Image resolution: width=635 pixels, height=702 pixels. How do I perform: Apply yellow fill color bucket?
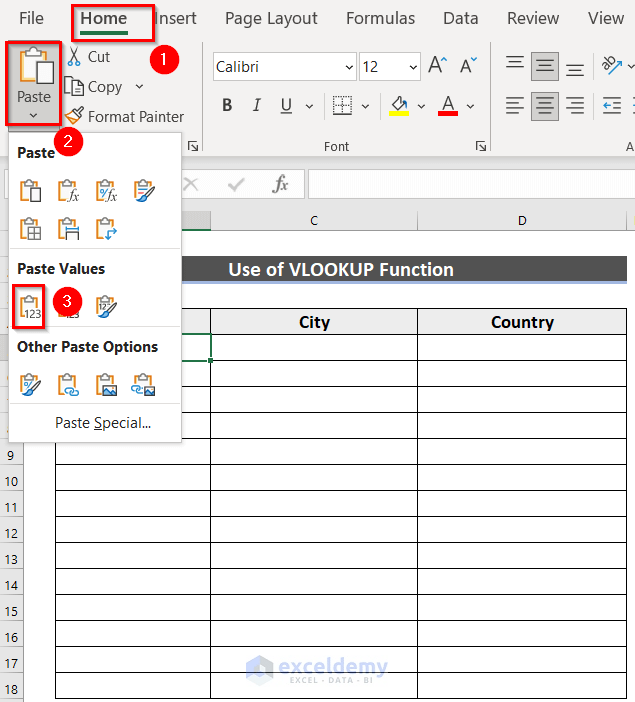click(399, 106)
